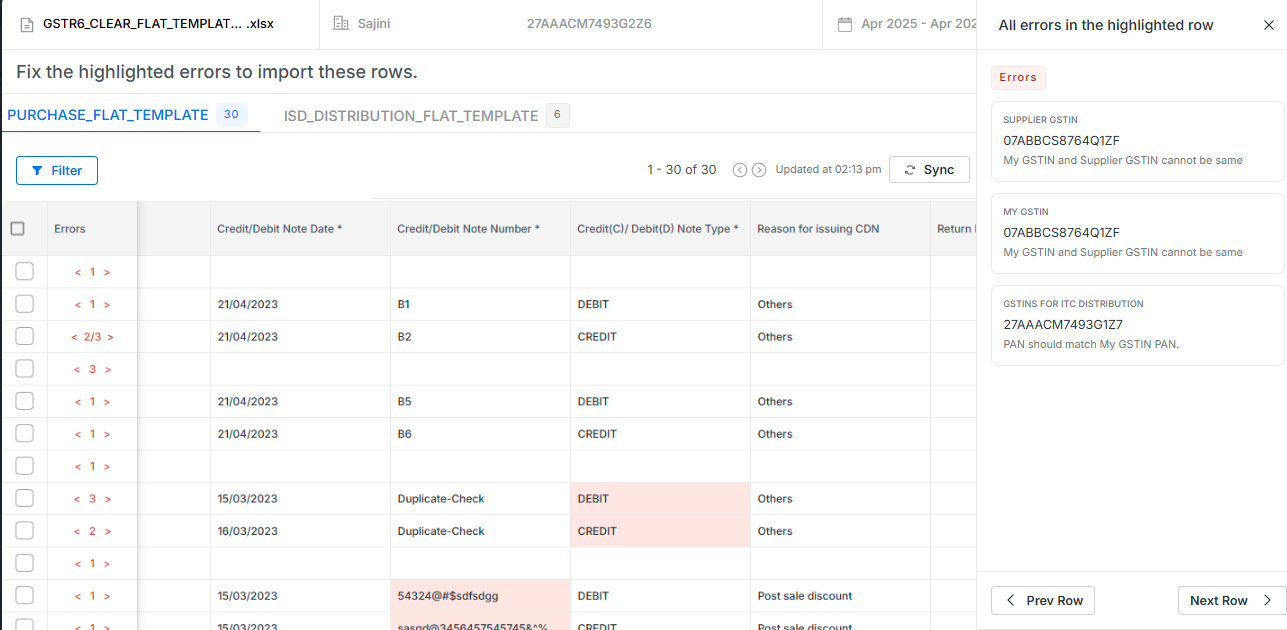
Task: Select checkbox for Duplicate-Check DEBIT row
Action: click(x=24, y=498)
